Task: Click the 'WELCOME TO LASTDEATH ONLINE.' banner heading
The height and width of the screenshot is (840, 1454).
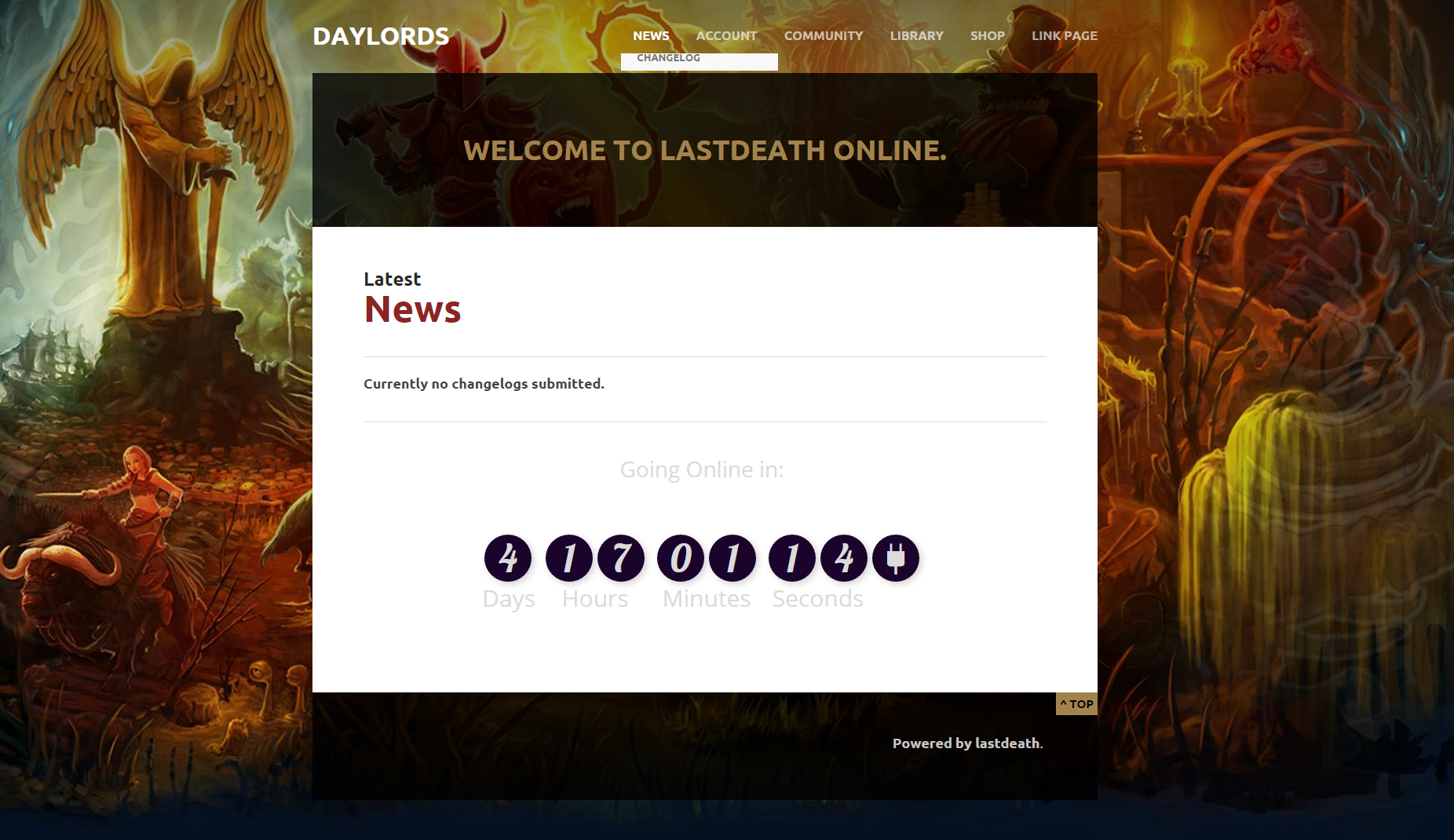Action: click(x=705, y=150)
